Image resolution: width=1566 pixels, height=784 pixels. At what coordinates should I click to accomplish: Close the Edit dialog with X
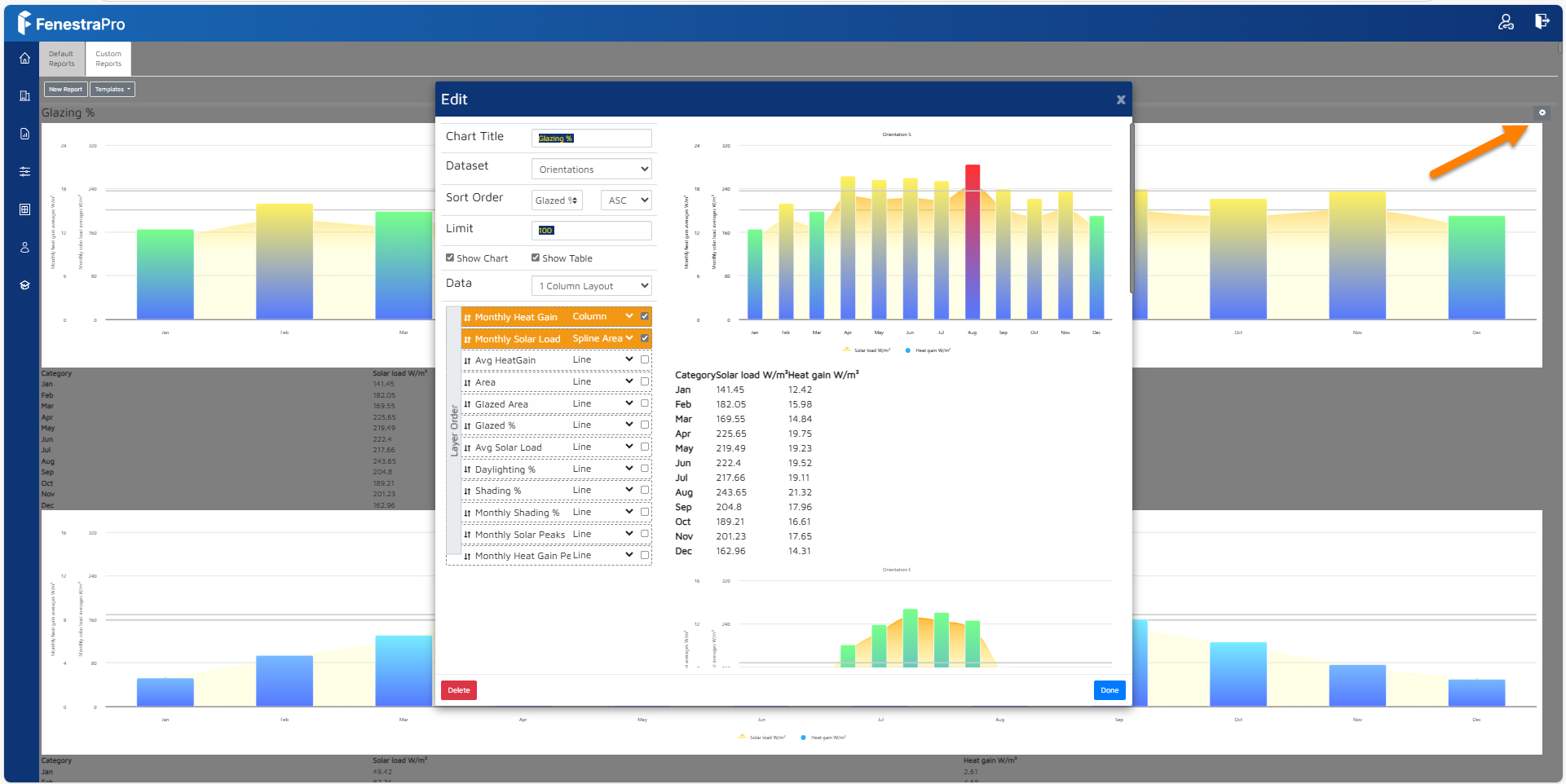coord(1121,99)
